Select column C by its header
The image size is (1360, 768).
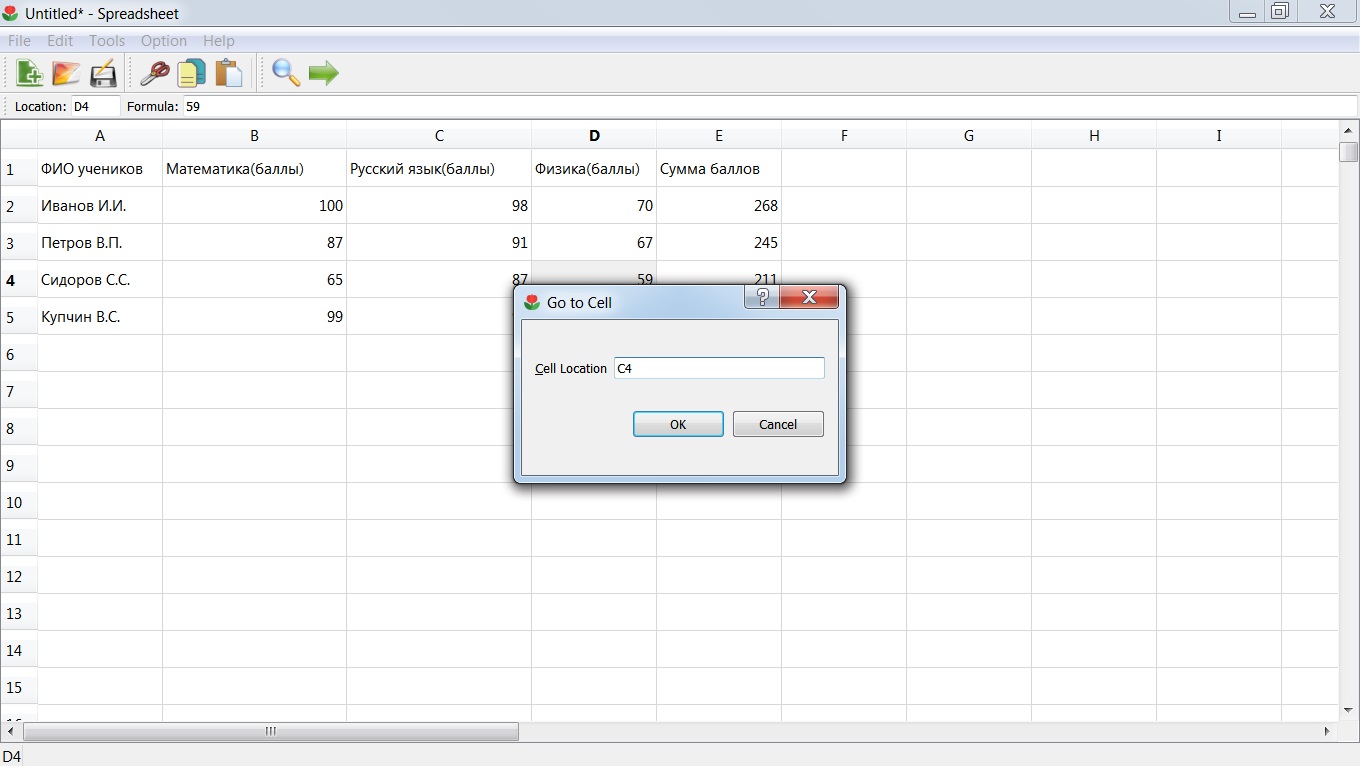pyautogui.click(x=439, y=136)
